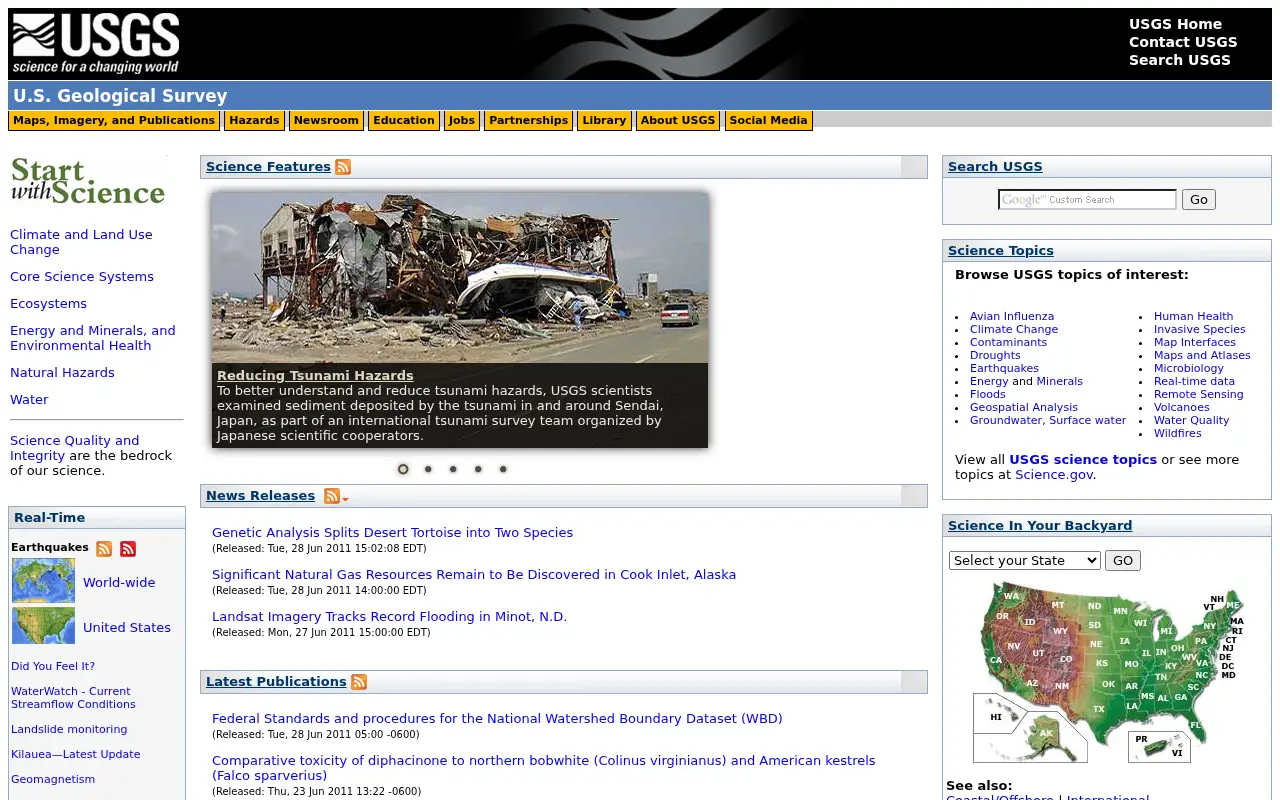Open the Science Features RSS feed icon
The width and height of the screenshot is (1280, 800).
pos(343,167)
